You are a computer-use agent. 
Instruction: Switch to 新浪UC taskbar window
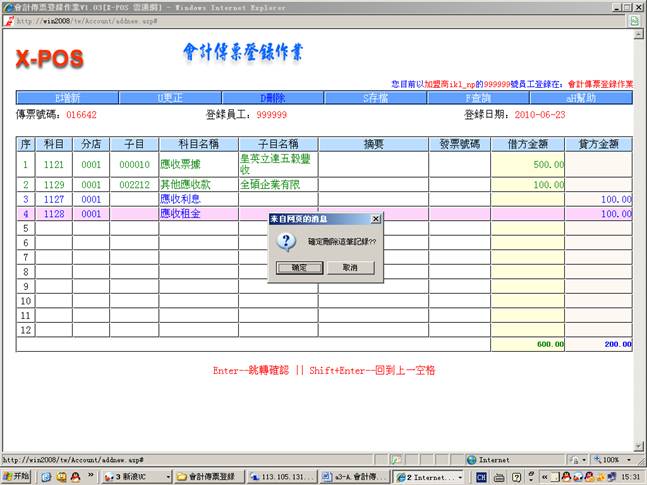click(129, 476)
